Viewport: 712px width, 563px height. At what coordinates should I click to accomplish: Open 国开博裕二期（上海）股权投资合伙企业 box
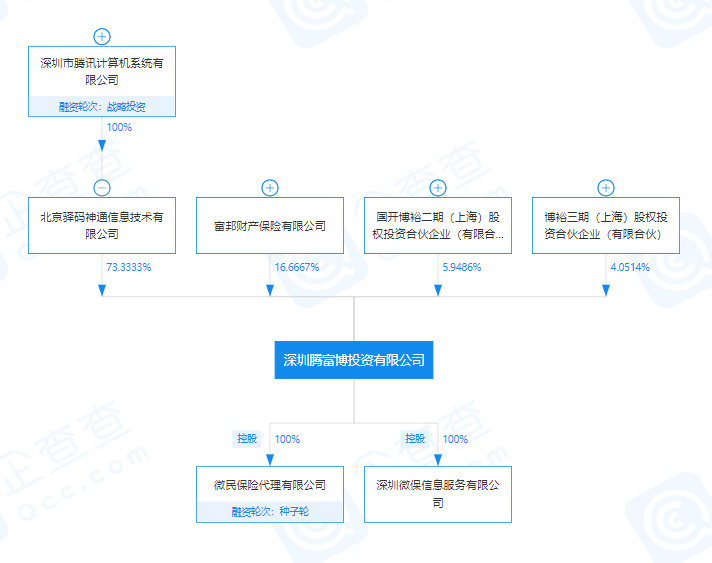[438, 225]
